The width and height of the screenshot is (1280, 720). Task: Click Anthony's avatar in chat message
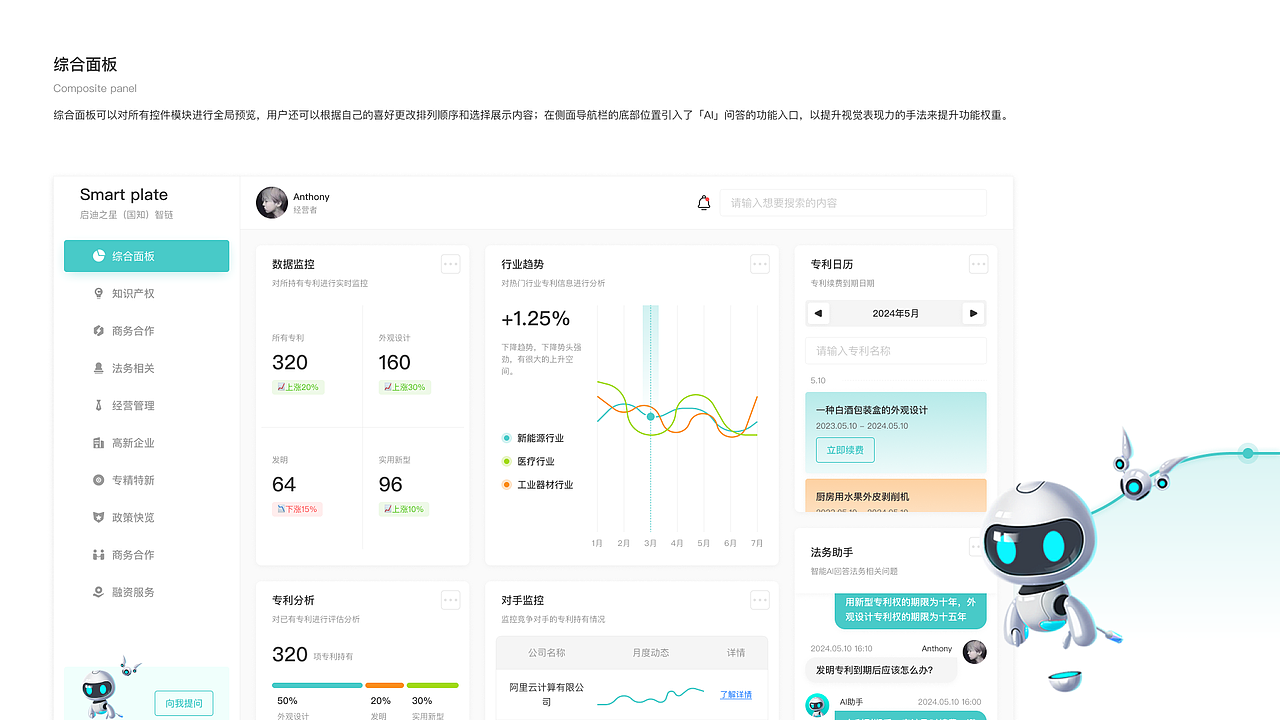974,652
